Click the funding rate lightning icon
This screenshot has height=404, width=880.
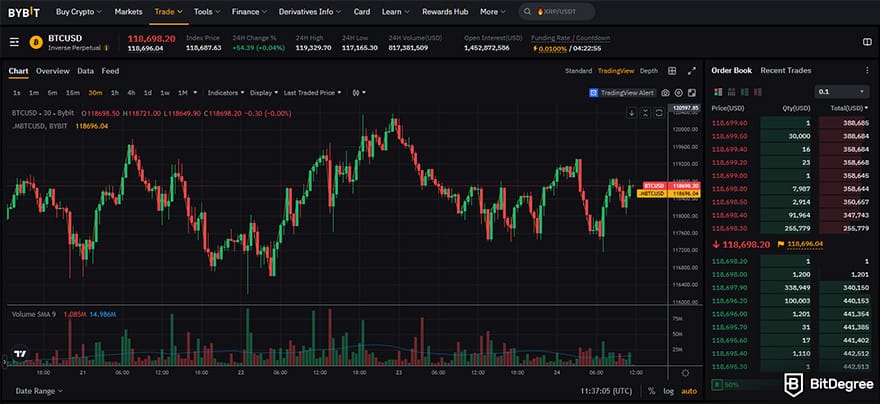(535, 48)
